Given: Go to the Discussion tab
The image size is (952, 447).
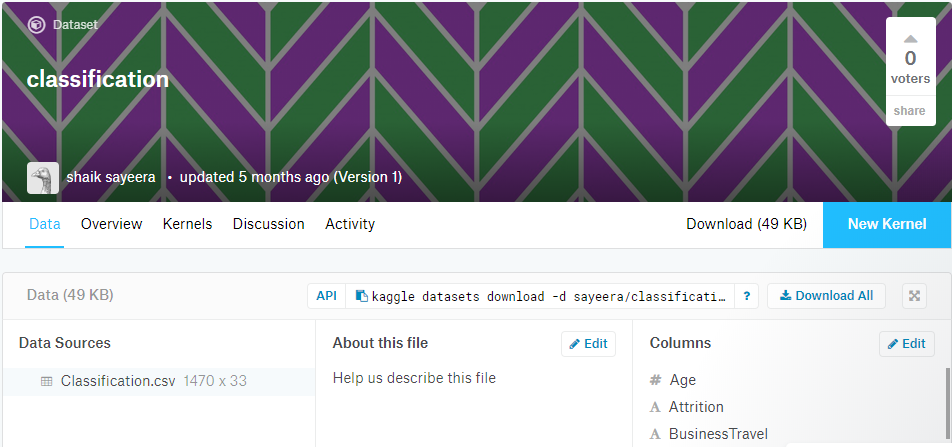Looking at the screenshot, I should 268,224.
